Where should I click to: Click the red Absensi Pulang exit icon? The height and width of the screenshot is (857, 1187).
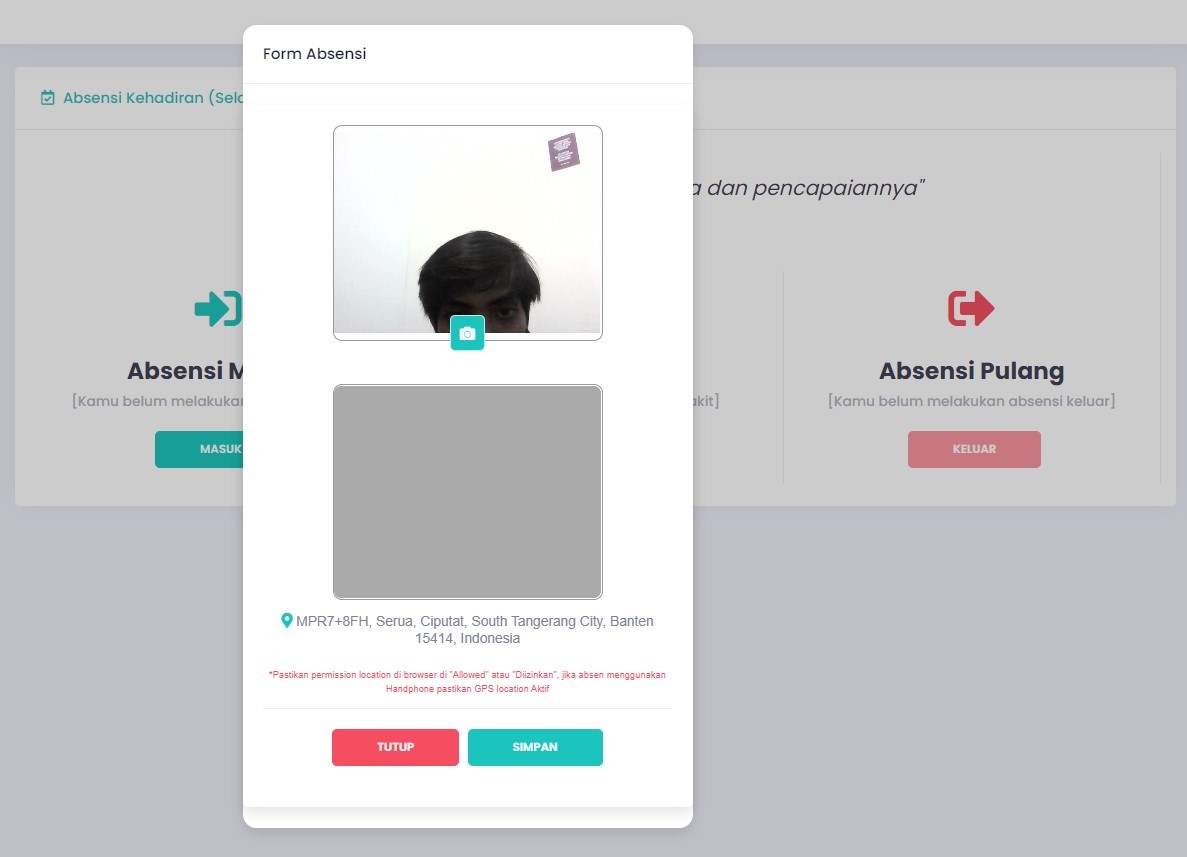click(971, 308)
